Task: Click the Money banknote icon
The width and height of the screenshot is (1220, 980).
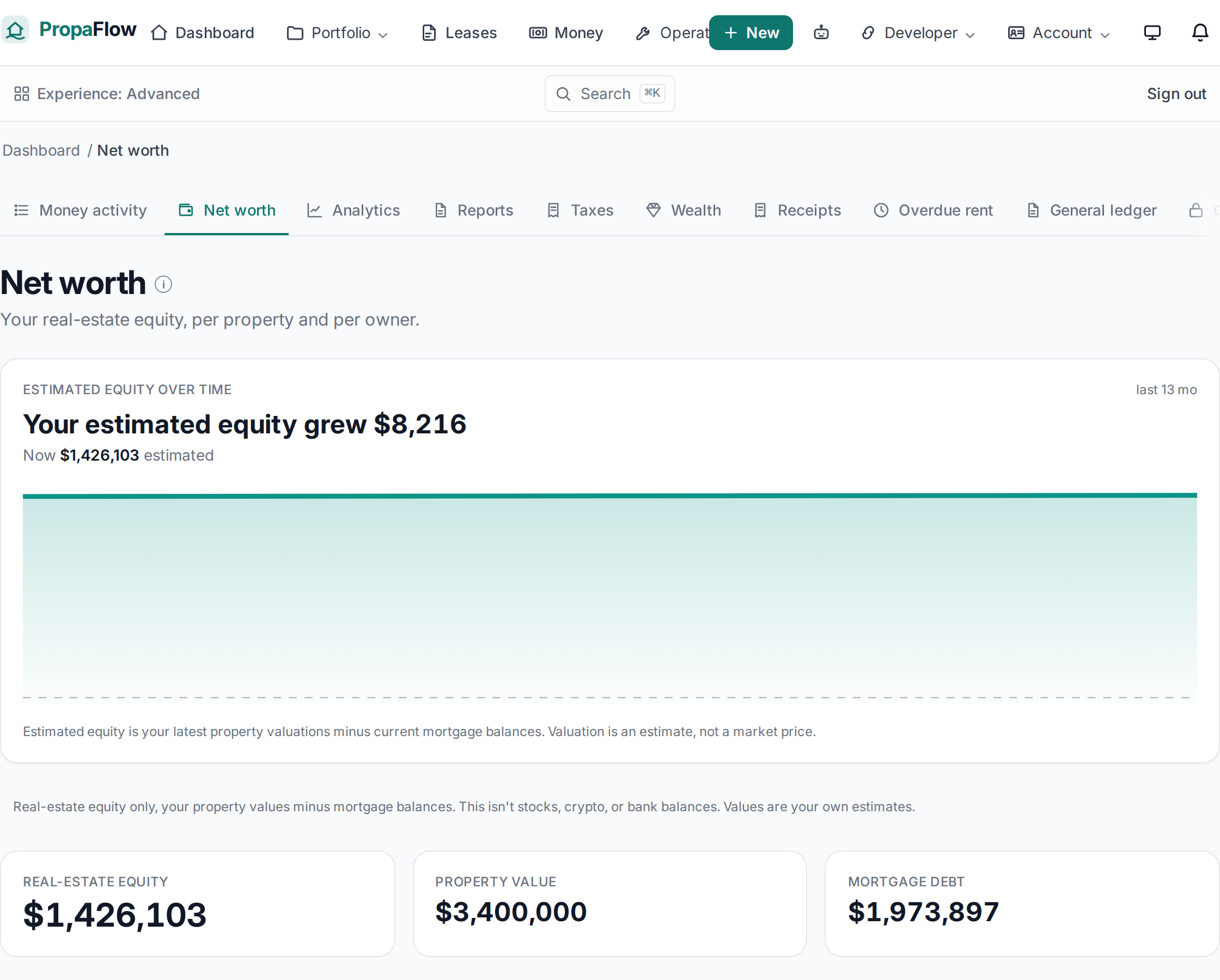Action: pyautogui.click(x=538, y=33)
